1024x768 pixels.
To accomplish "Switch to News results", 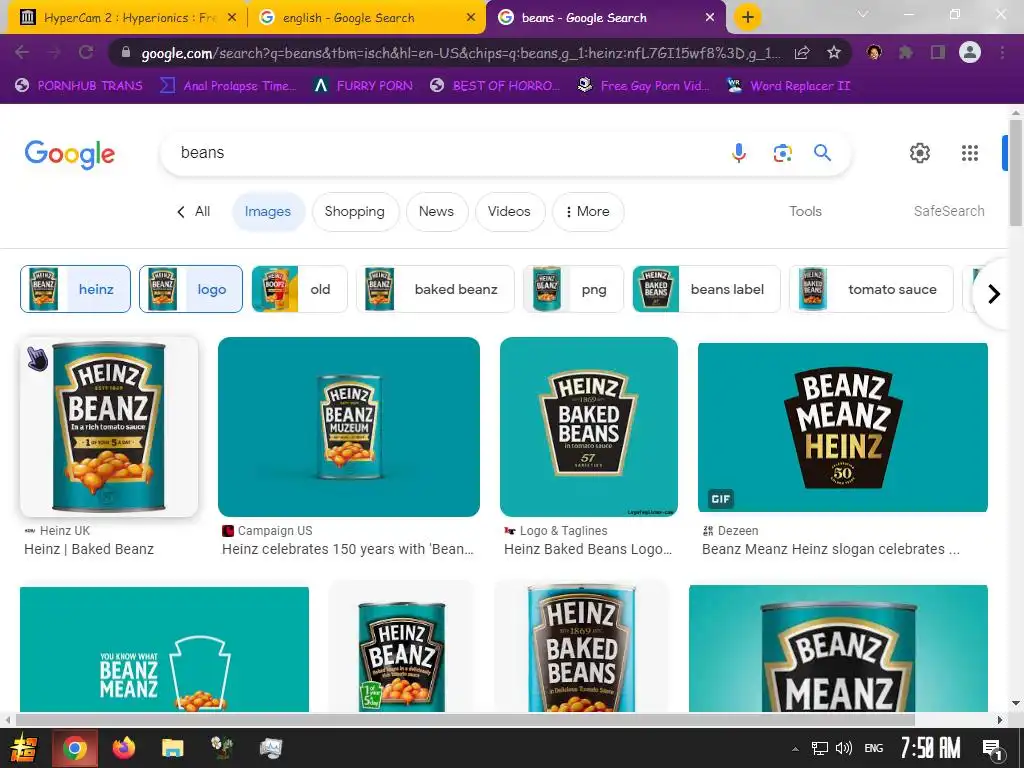I will (436, 212).
